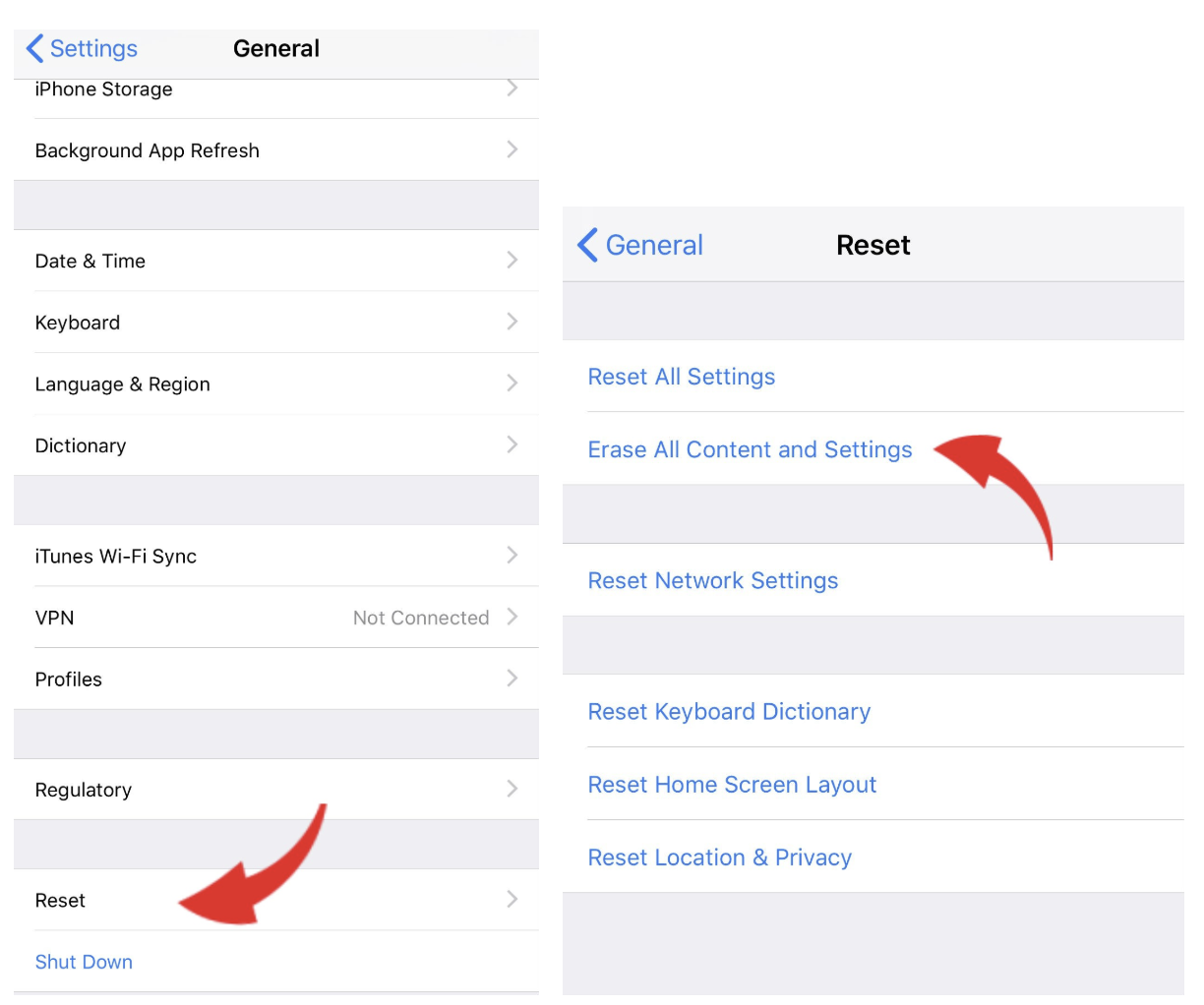The width and height of the screenshot is (1204, 1005).
Task: Tap Reset Home Screen Layout
Action: (732, 785)
